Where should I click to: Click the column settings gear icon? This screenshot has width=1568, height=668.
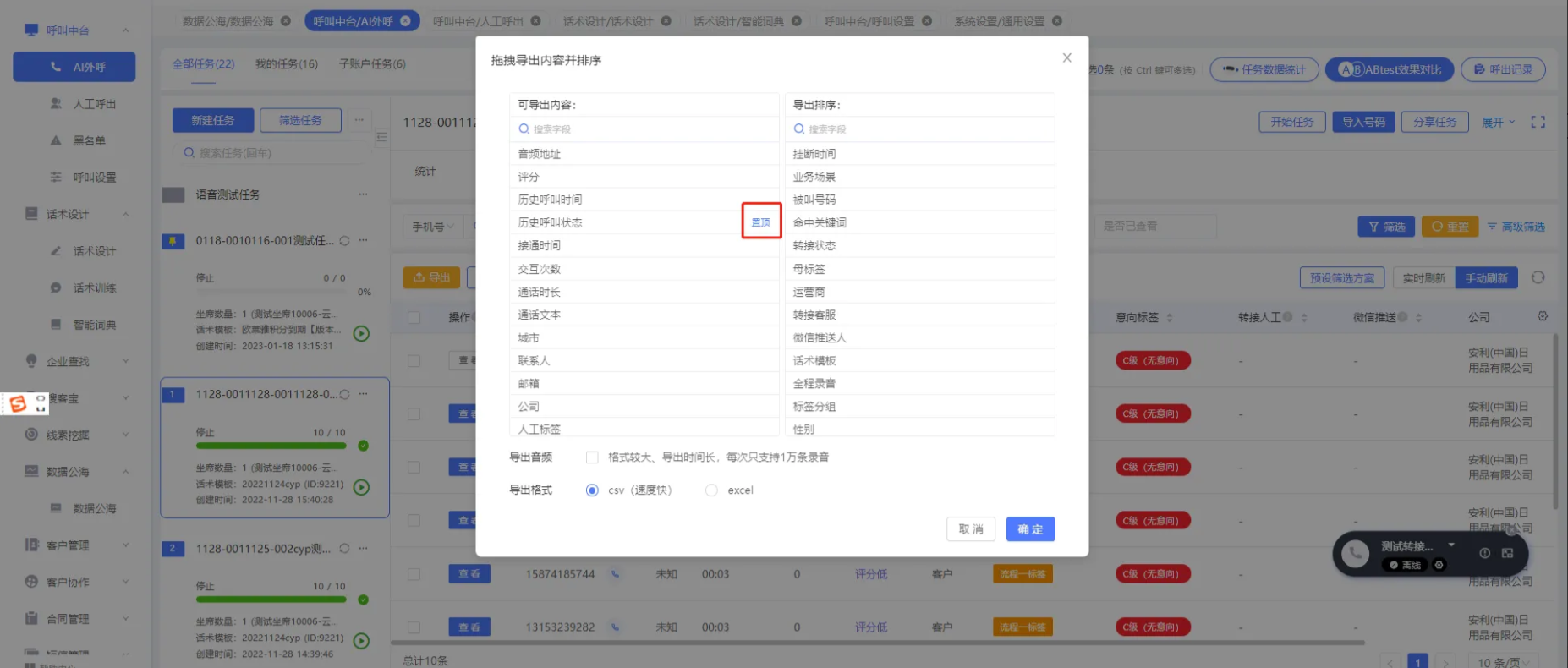click(x=1542, y=316)
